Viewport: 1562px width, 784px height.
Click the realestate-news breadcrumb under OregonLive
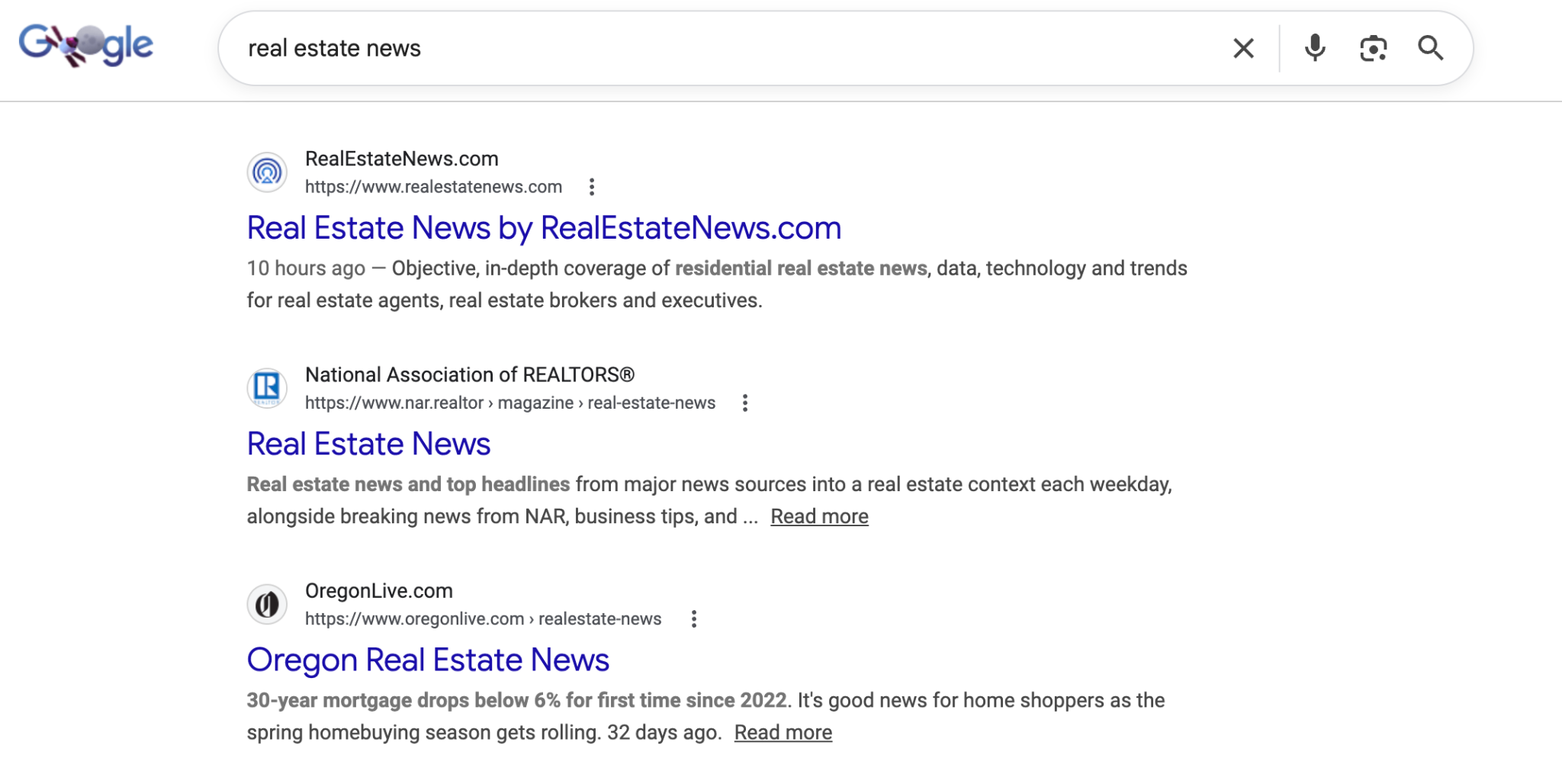601,619
